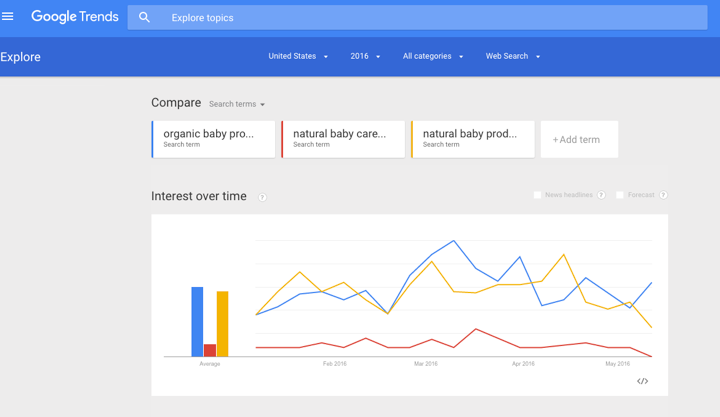Viewport: 720px width, 417px height.
Task: Select the natural baby care term card
Action: [x=343, y=139]
